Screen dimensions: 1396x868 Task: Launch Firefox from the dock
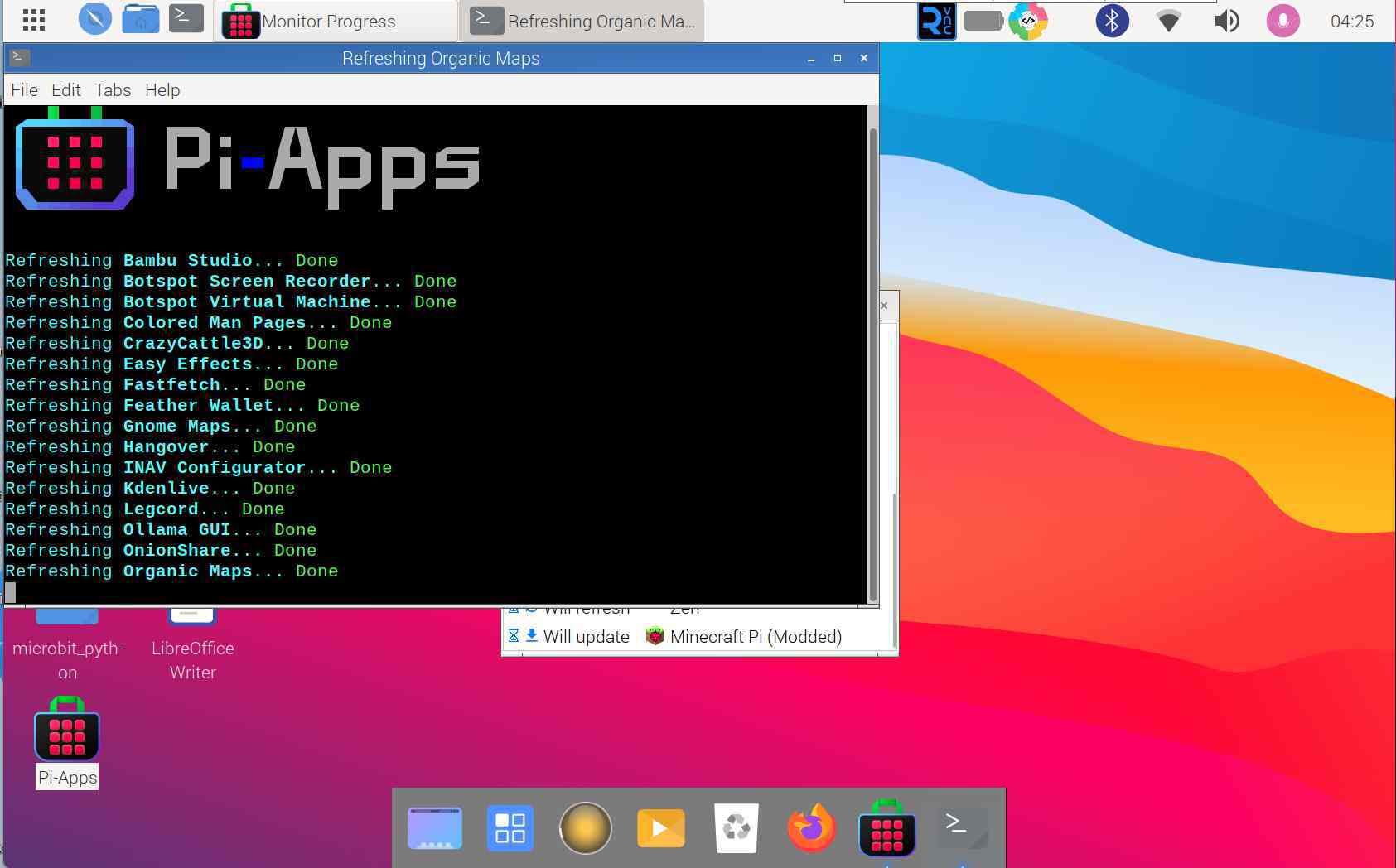811,827
